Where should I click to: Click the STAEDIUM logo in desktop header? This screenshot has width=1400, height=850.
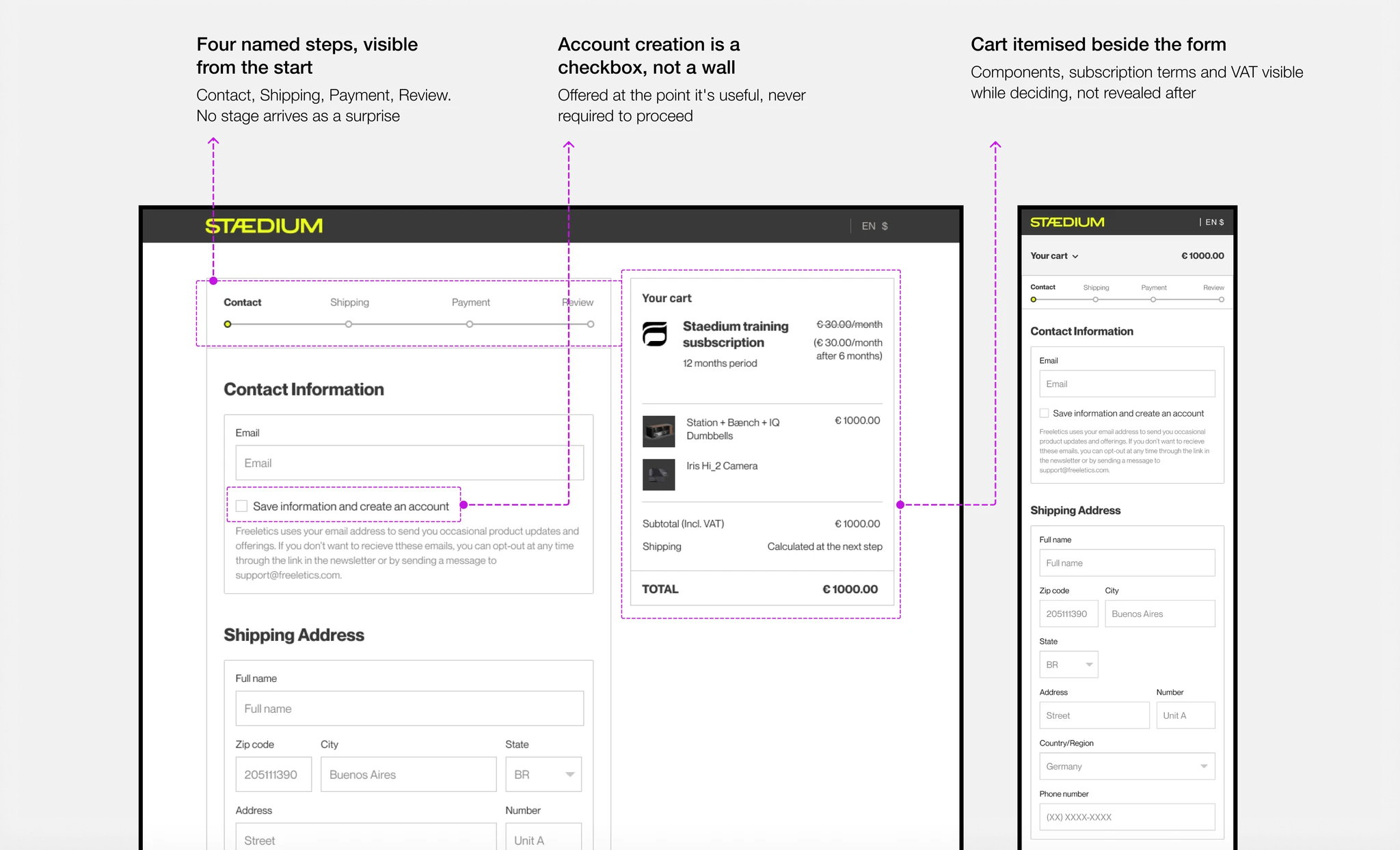coord(264,226)
